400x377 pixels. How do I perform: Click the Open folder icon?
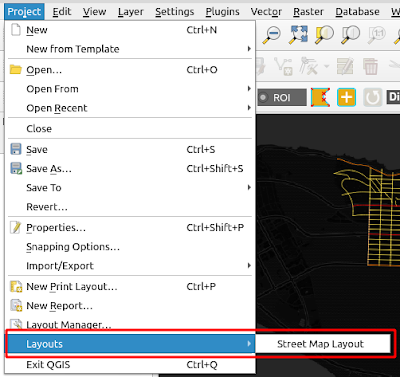coord(15,69)
